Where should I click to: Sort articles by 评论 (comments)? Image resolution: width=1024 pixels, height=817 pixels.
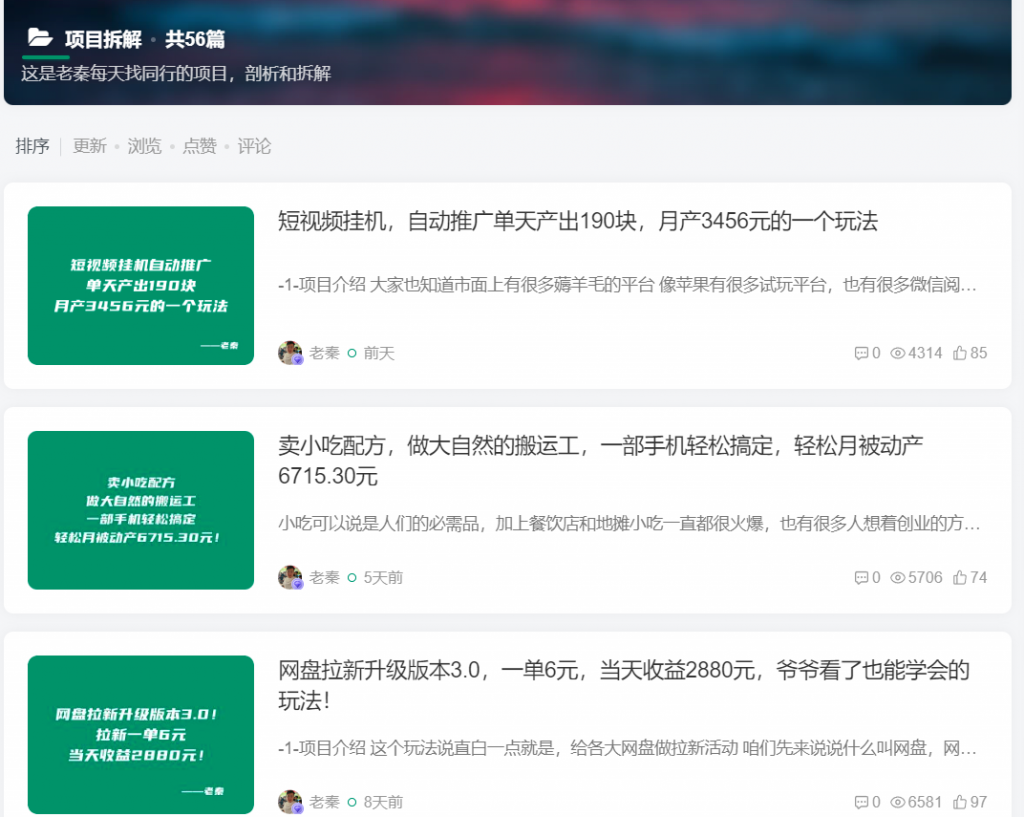click(254, 146)
